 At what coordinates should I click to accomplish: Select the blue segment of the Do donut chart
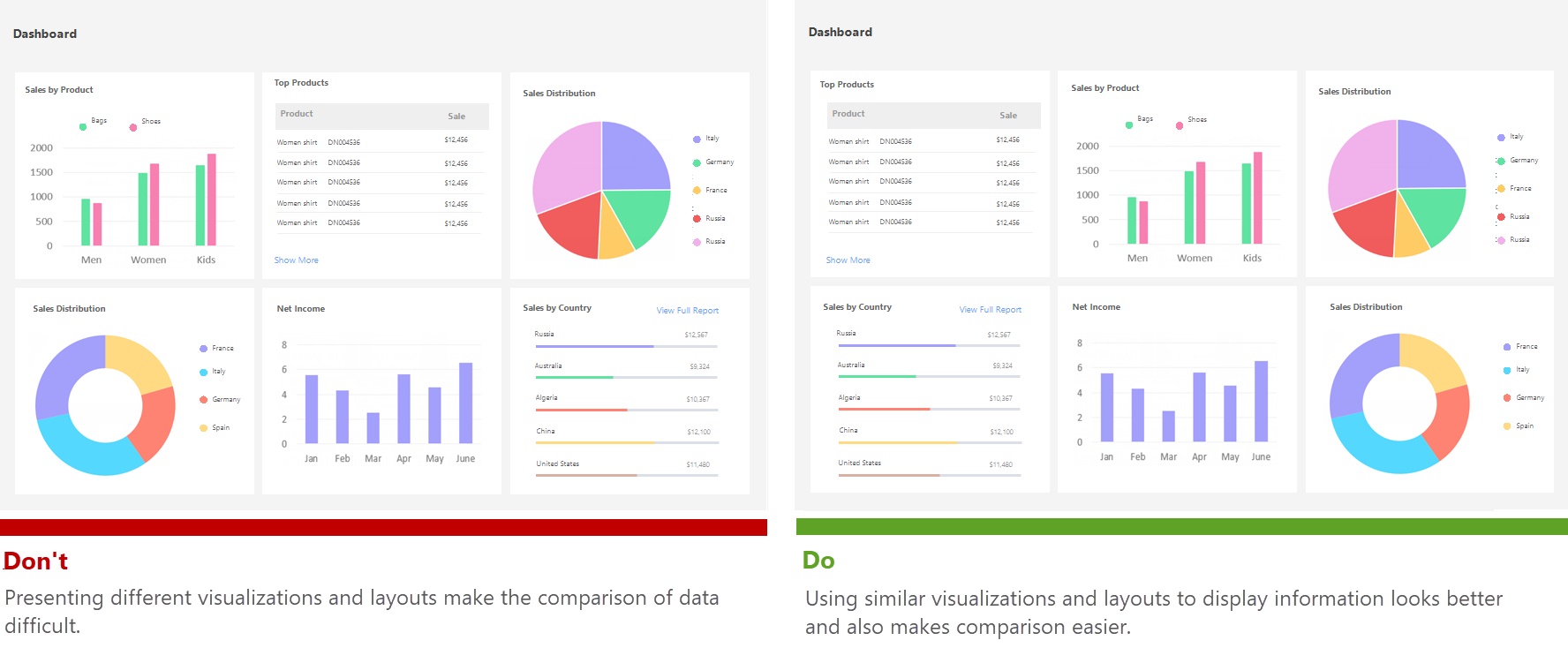1377,445
